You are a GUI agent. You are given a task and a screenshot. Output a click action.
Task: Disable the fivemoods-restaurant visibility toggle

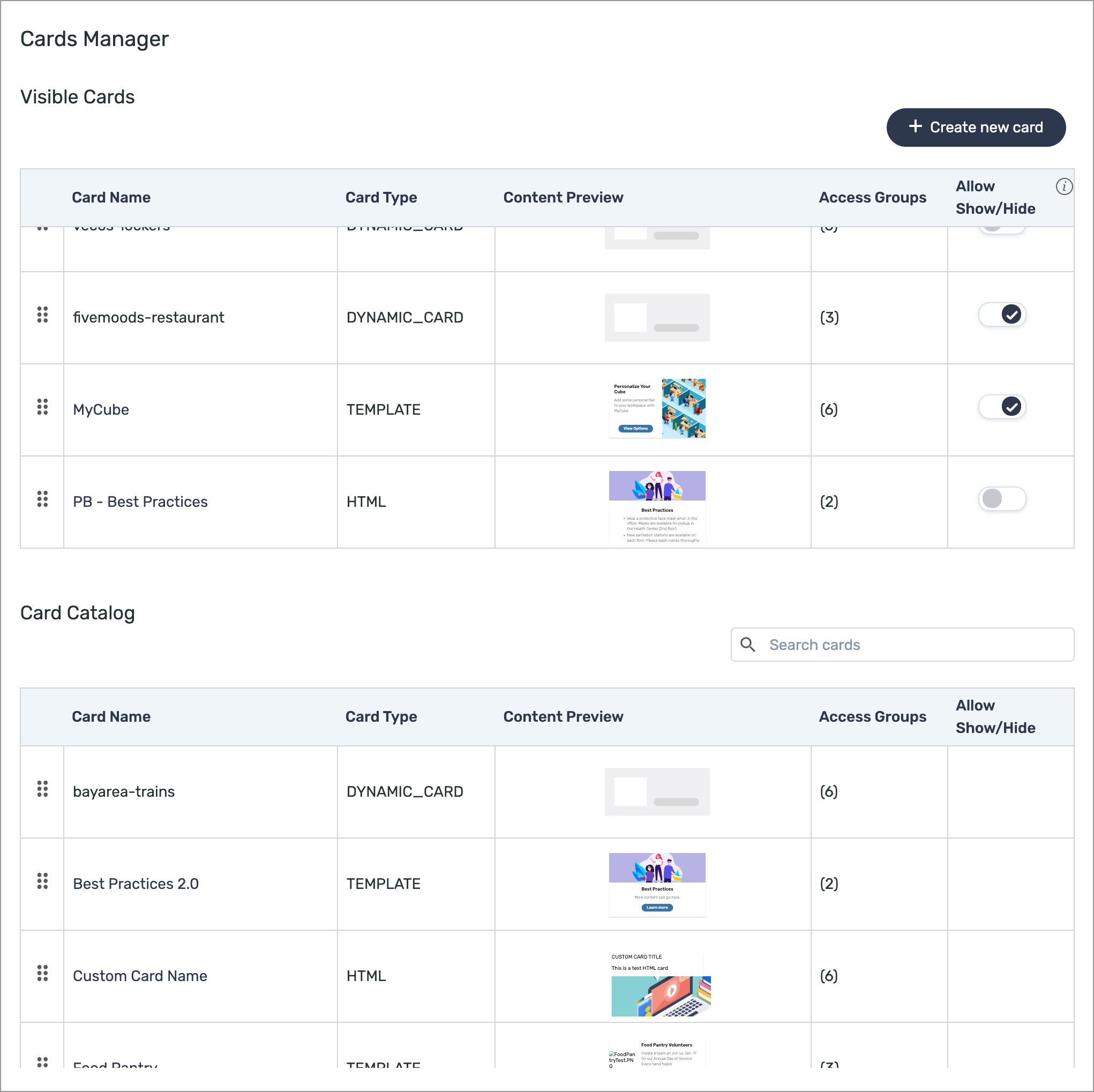tap(1002, 315)
